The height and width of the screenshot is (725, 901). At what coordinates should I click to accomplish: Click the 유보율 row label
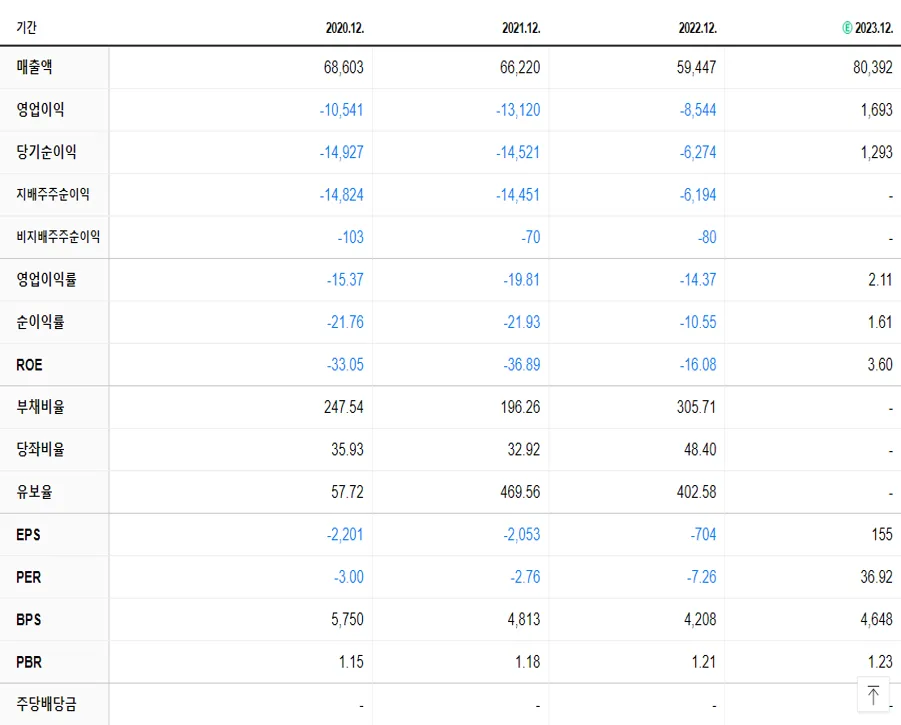click(x=34, y=492)
